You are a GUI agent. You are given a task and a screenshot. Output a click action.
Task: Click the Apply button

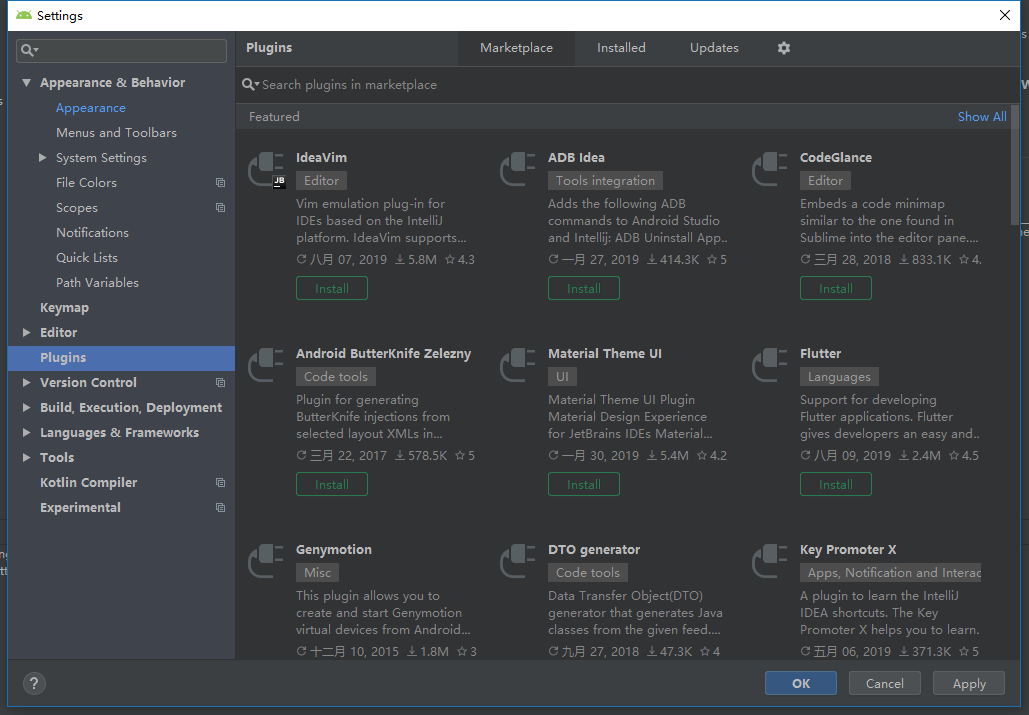pyautogui.click(x=969, y=684)
